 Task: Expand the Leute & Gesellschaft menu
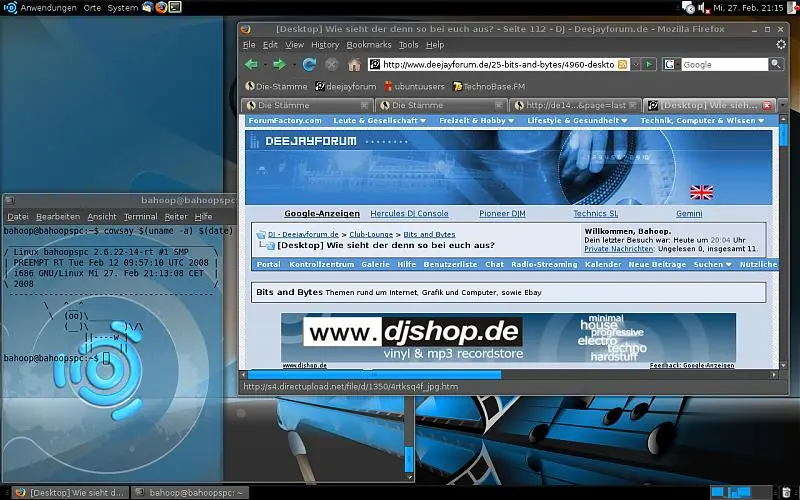[x=380, y=120]
